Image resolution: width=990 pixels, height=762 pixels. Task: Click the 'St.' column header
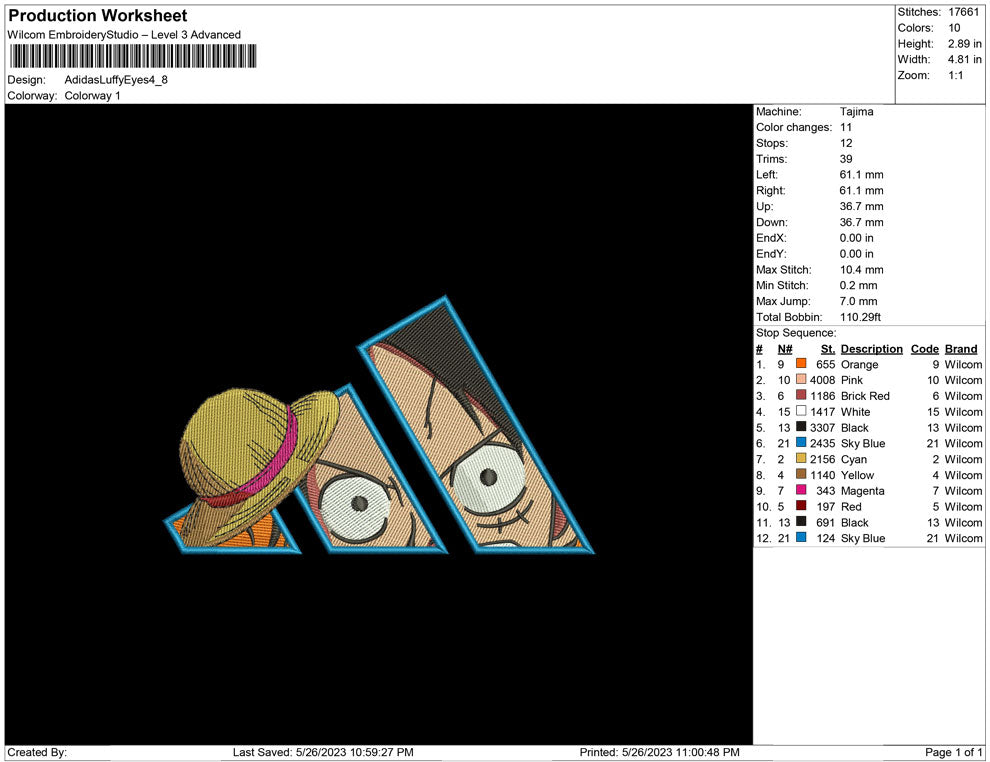(828, 349)
